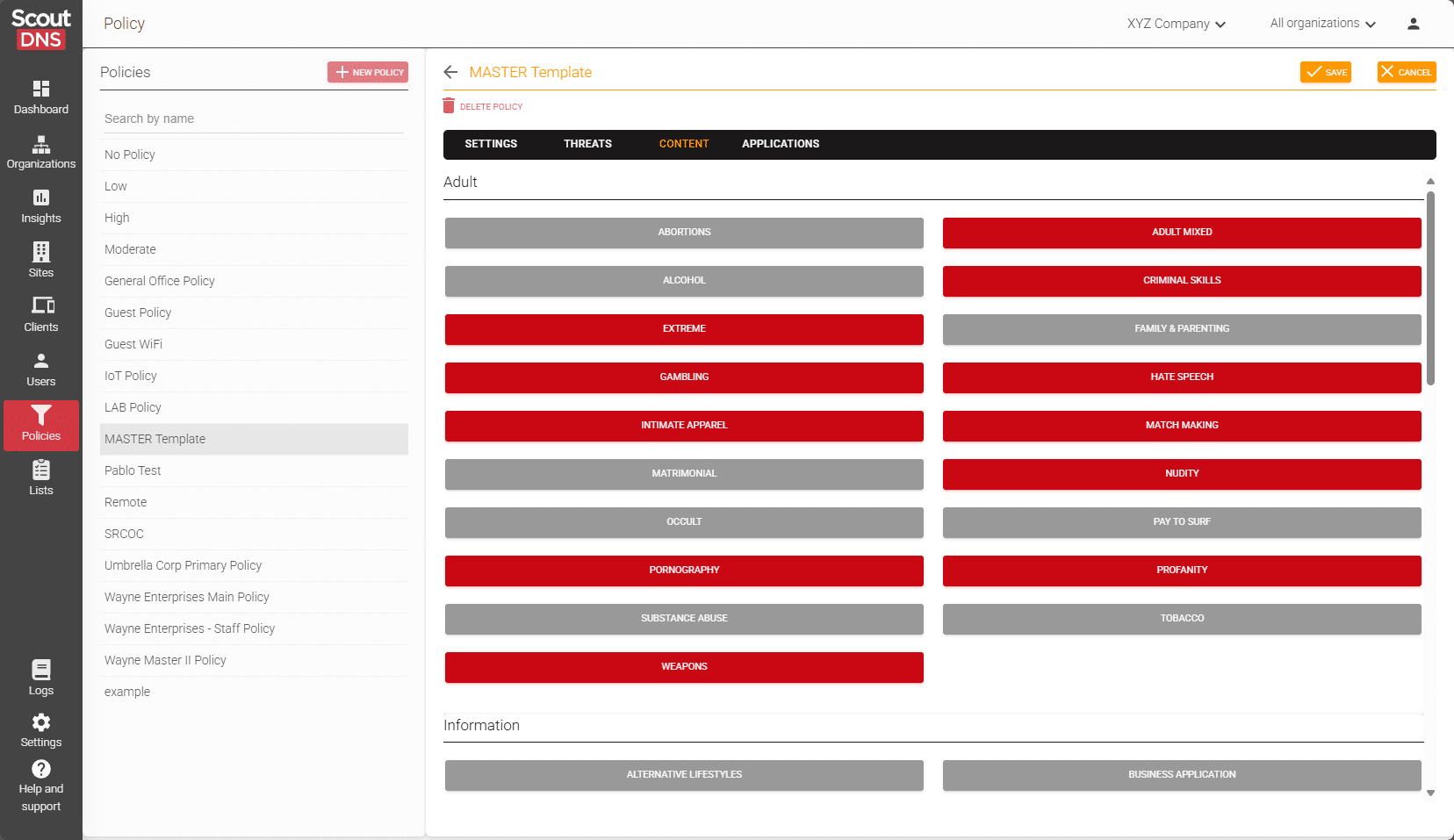
Task: Open Insights from the left navigation
Action: pos(40,207)
